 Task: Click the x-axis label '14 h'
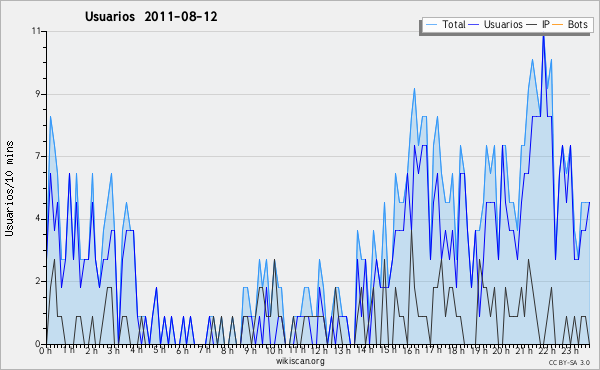pyautogui.click(x=364, y=350)
